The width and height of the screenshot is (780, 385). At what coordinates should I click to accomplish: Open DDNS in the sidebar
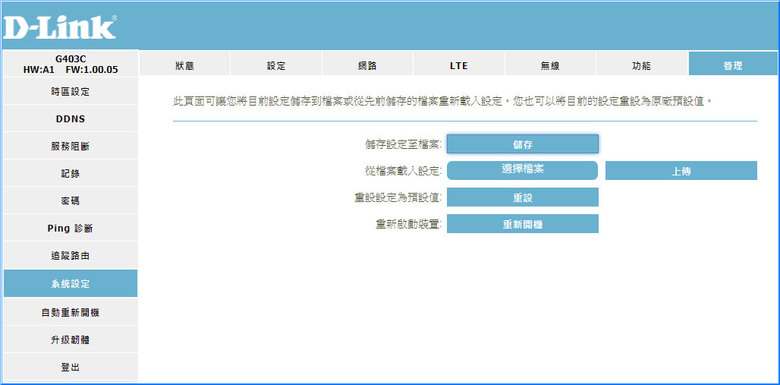(x=71, y=119)
